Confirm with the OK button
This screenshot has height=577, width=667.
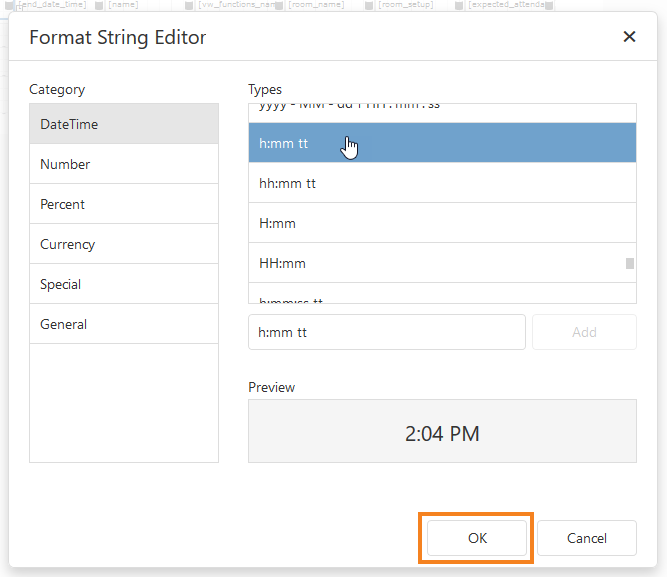pyautogui.click(x=477, y=538)
